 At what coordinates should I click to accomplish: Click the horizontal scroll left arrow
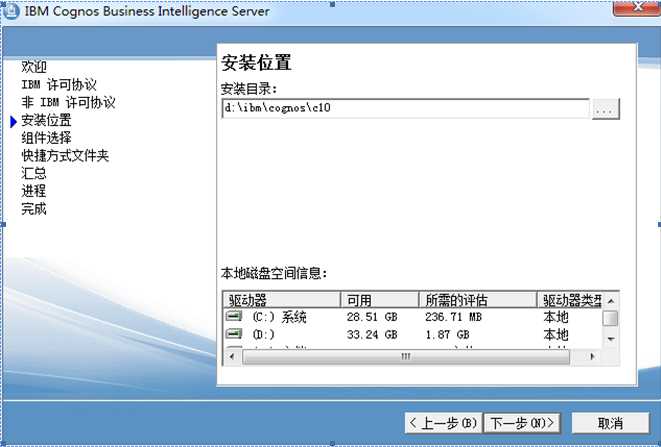231,356
